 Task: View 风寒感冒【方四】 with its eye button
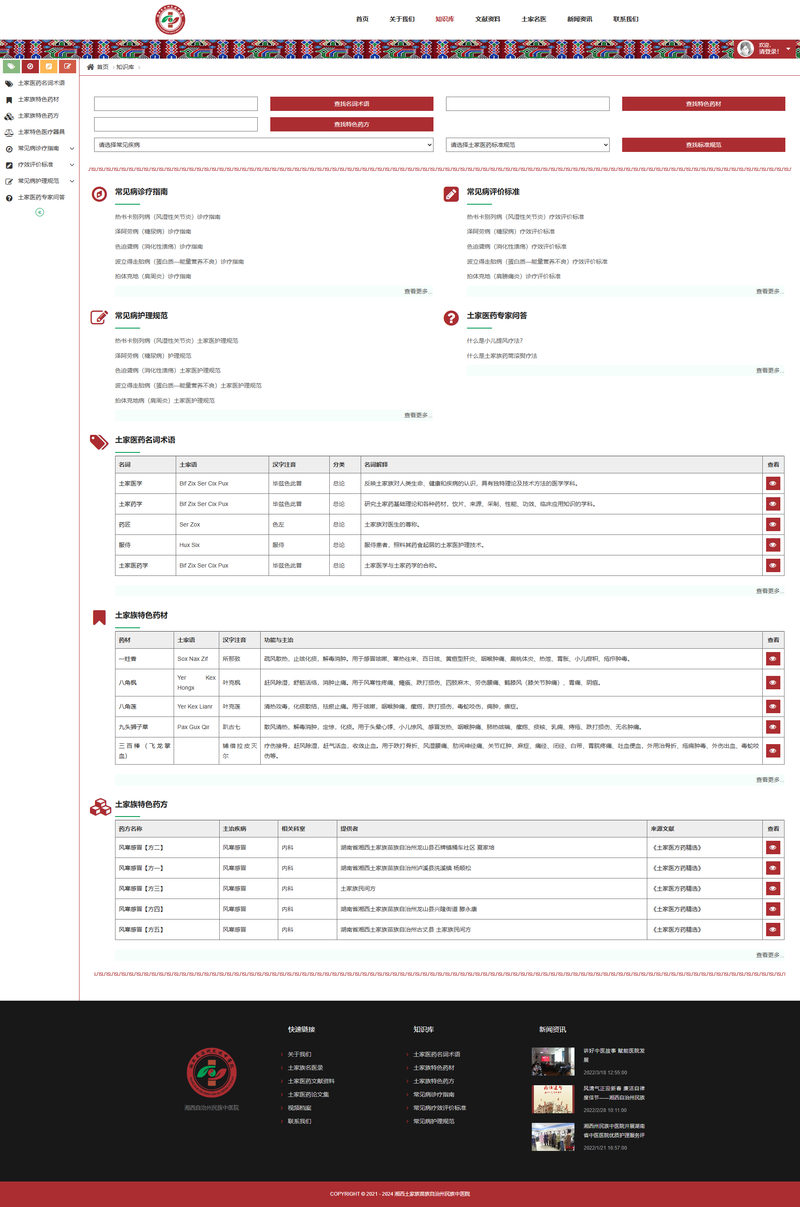tap(772, 909)
